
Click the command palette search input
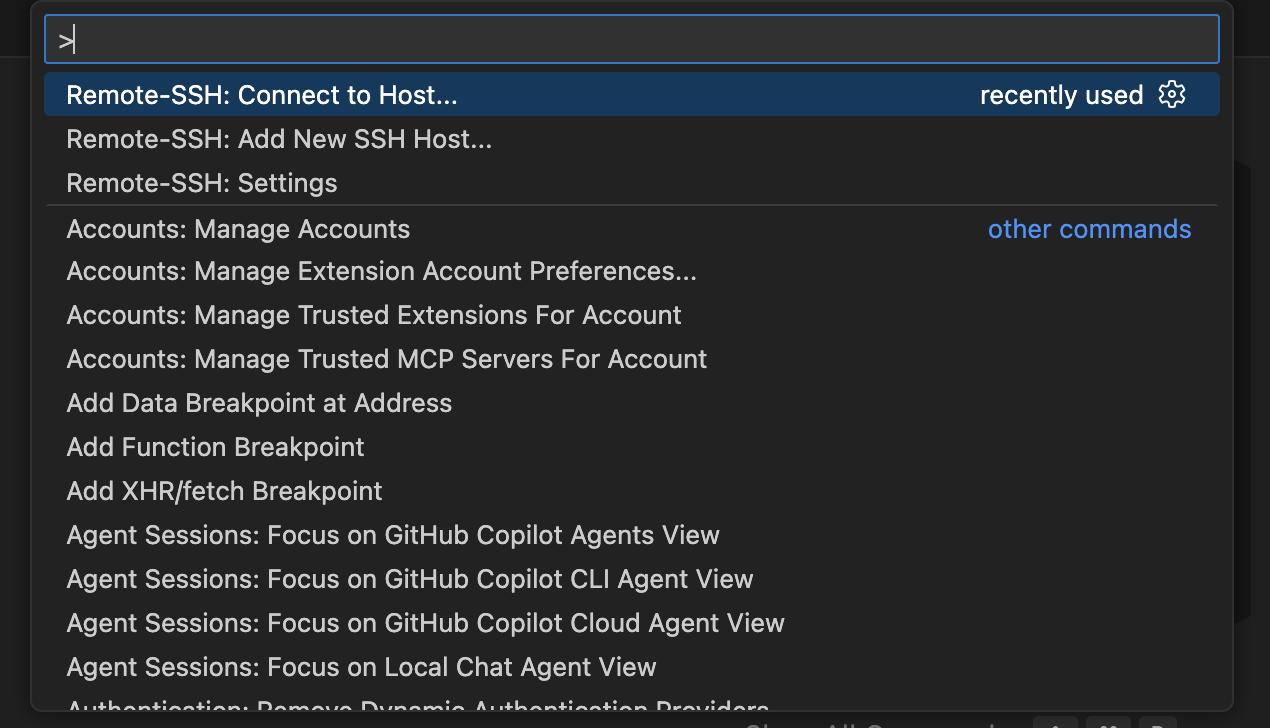632,41
